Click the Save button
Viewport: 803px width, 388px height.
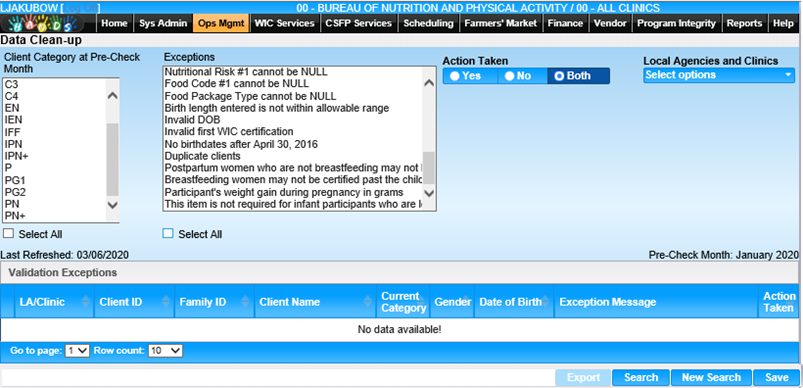(776, 378)
